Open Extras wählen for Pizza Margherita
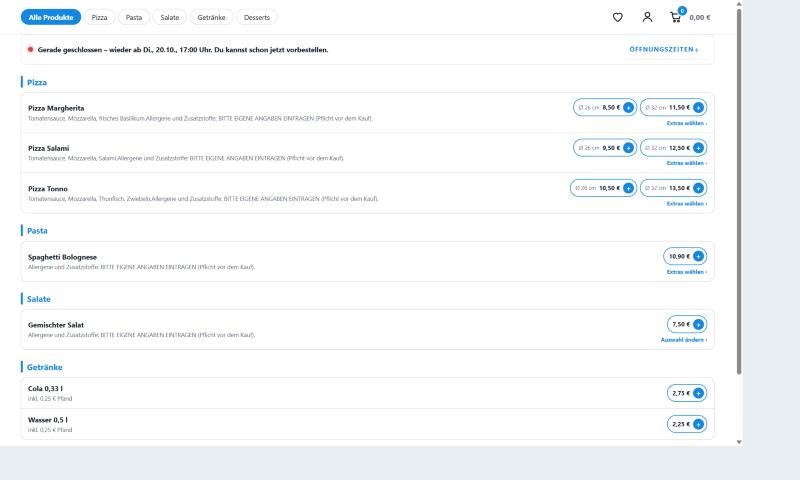This screenshot has height=480, width=800. [687, 123]
